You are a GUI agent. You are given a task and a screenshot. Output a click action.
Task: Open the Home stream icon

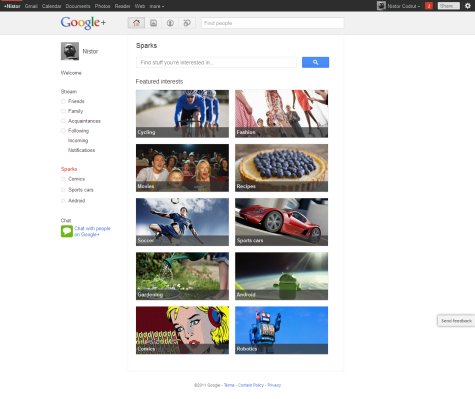click(x=136, y=23)
